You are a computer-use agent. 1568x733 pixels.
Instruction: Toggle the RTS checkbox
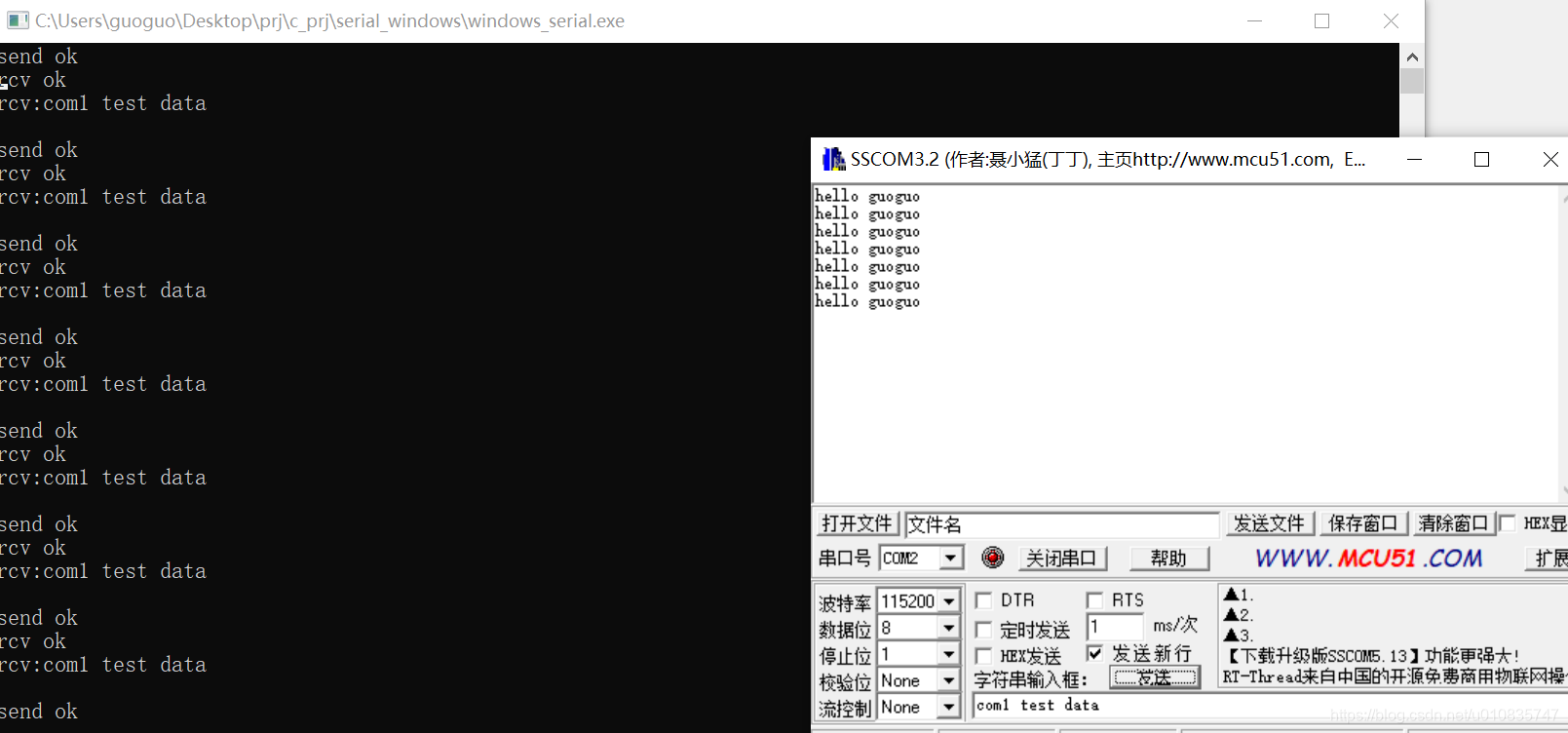[1094, 600]
